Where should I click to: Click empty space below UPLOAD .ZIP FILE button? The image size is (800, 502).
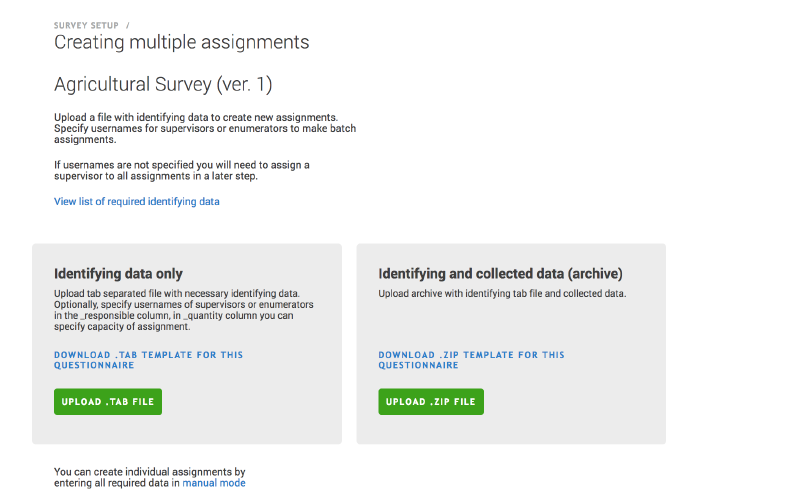pyautogui.click(x=431, y=429)
